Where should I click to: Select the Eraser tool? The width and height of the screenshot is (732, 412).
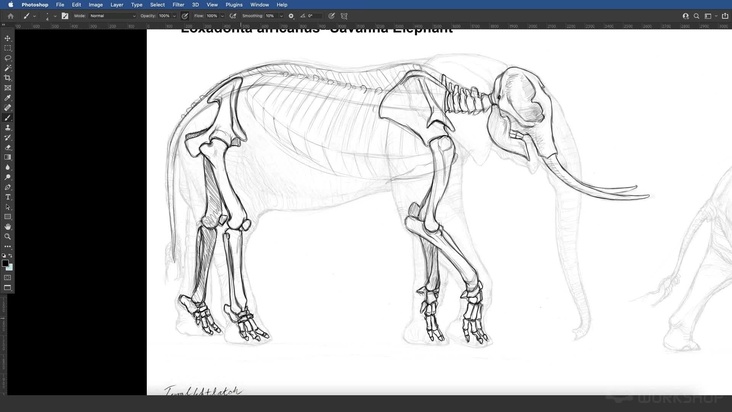tap(7, 147)
